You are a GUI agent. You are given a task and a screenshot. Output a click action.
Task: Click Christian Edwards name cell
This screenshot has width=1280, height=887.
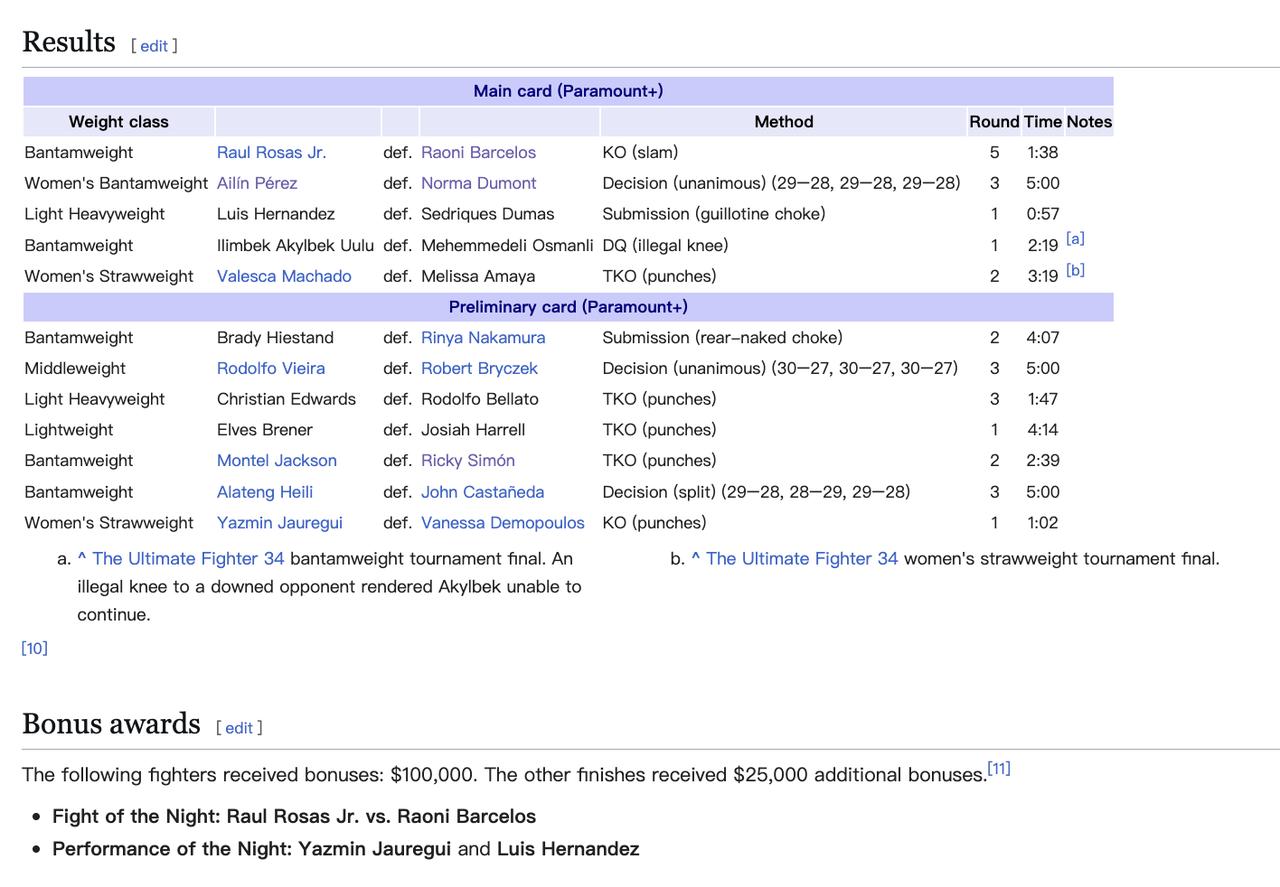point(298,399)
